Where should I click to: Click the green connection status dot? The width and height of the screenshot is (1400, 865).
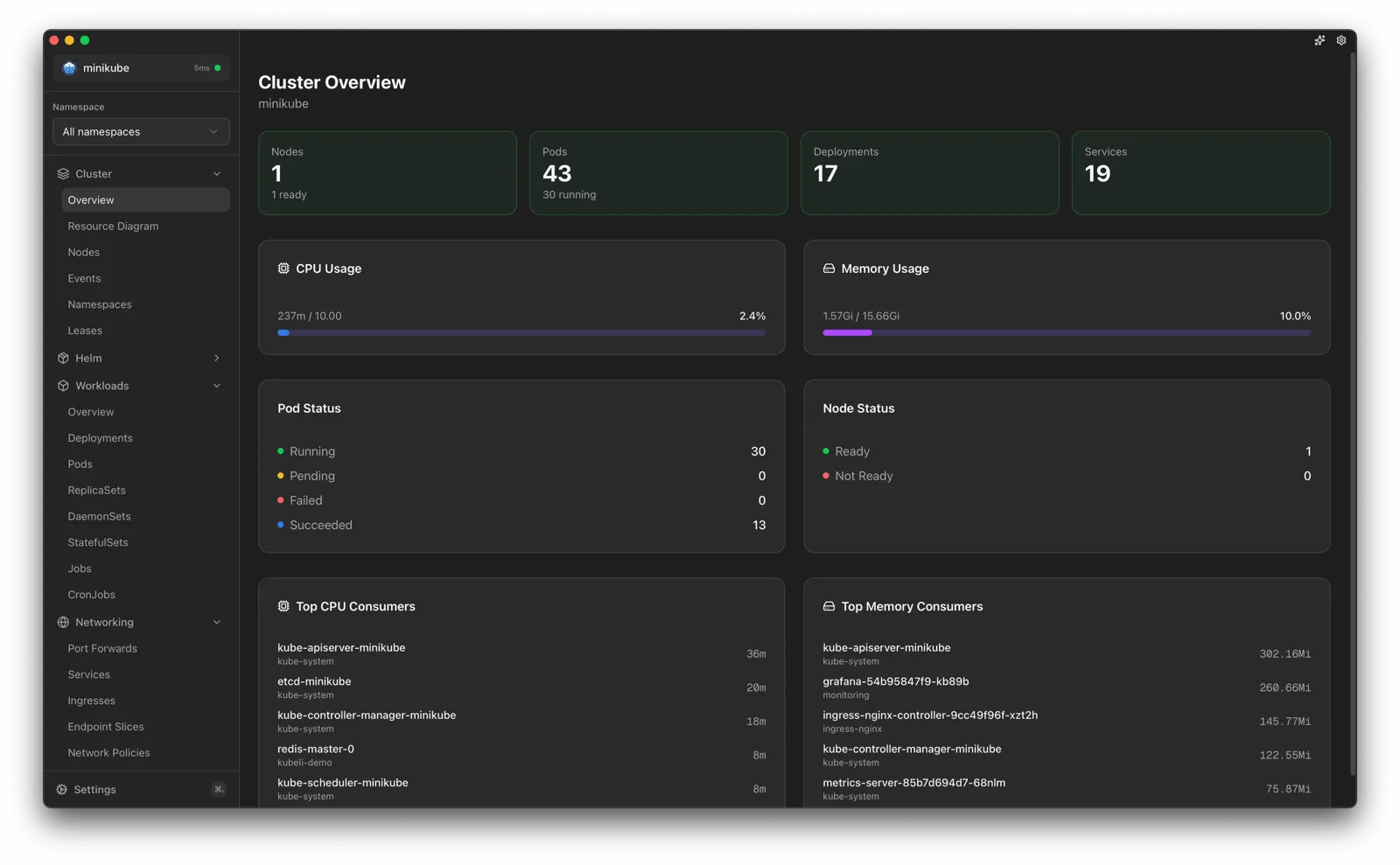pyautogui.click(x=217, y=67)
